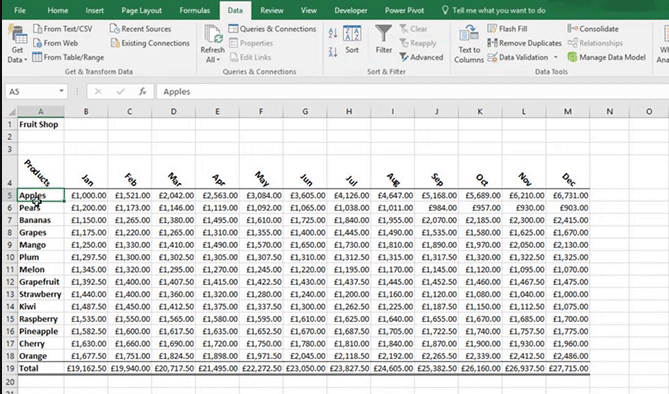Launch Text to Columns wizard
This screenshot has height=394, width=669.
(x=468, y=44)
